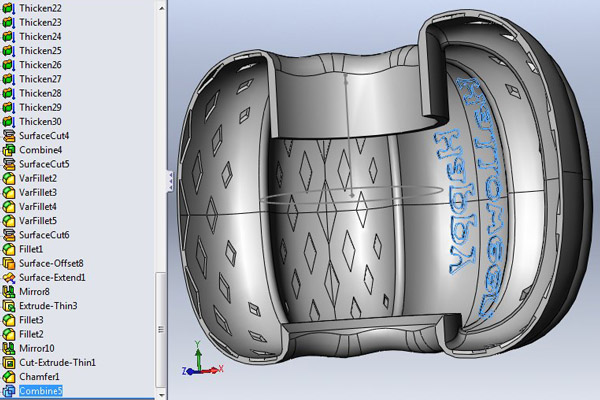Select the Fillet1 tree entry
The width and height of the screenshot is (600, 400).
click(31, 249)
